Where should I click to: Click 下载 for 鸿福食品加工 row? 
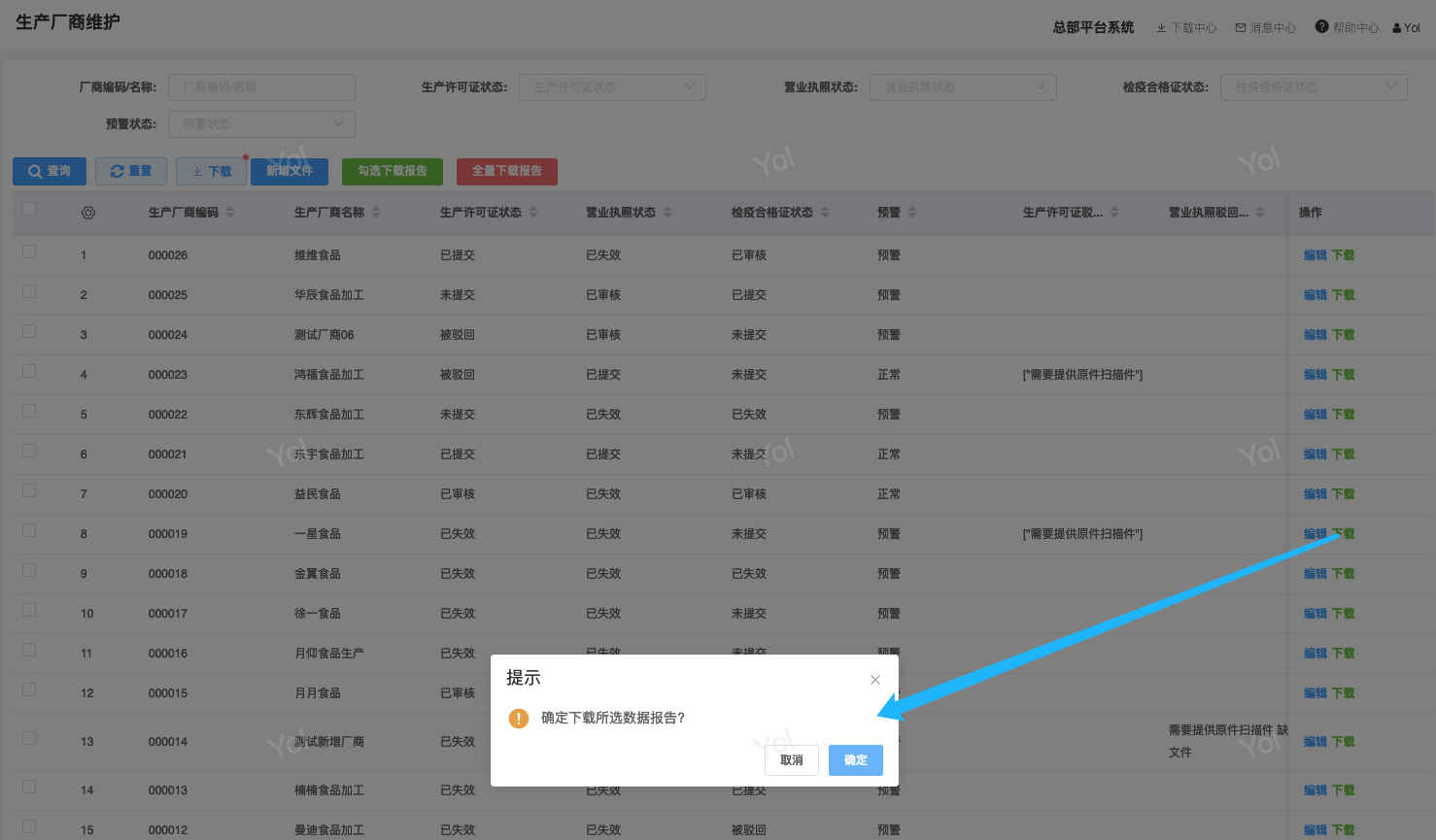[x=1344, y=375]
